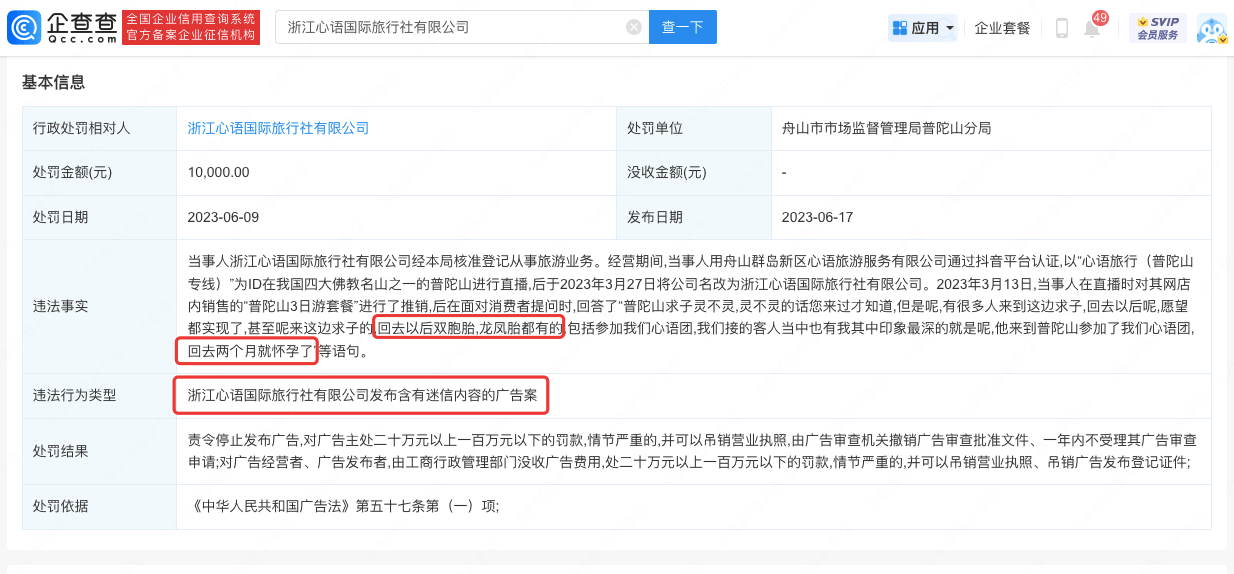
Task: Click the 2023-06-09 penalty date value
Action: [x=223, y=217]
